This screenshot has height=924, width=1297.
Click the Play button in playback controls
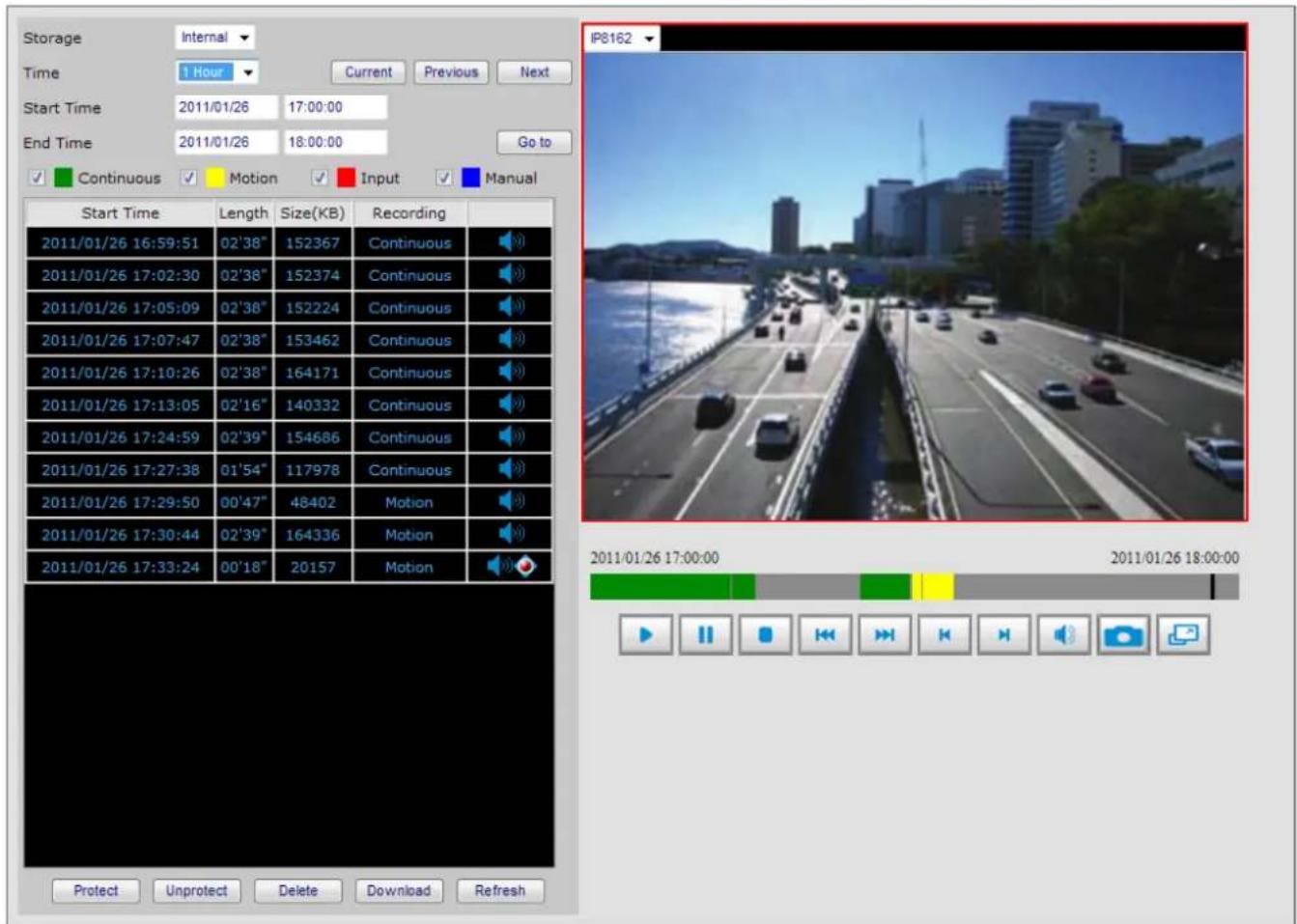(x=646, y=635)
